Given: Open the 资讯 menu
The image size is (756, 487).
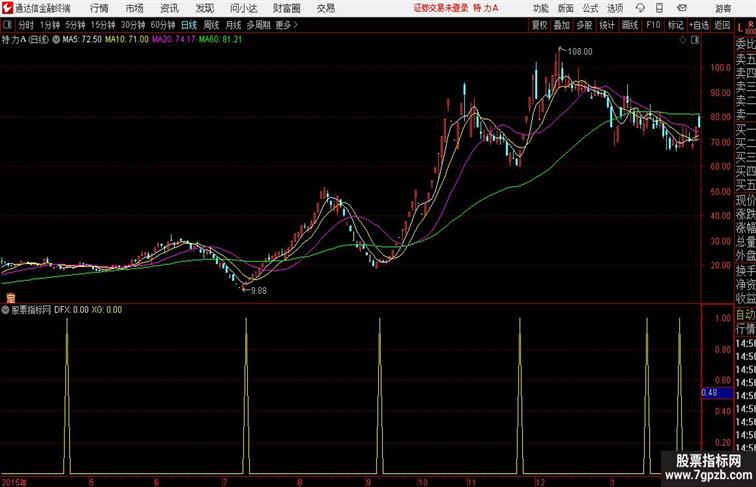Looking at the screenshot, I should pyautogui.click(x=169, y=8).
